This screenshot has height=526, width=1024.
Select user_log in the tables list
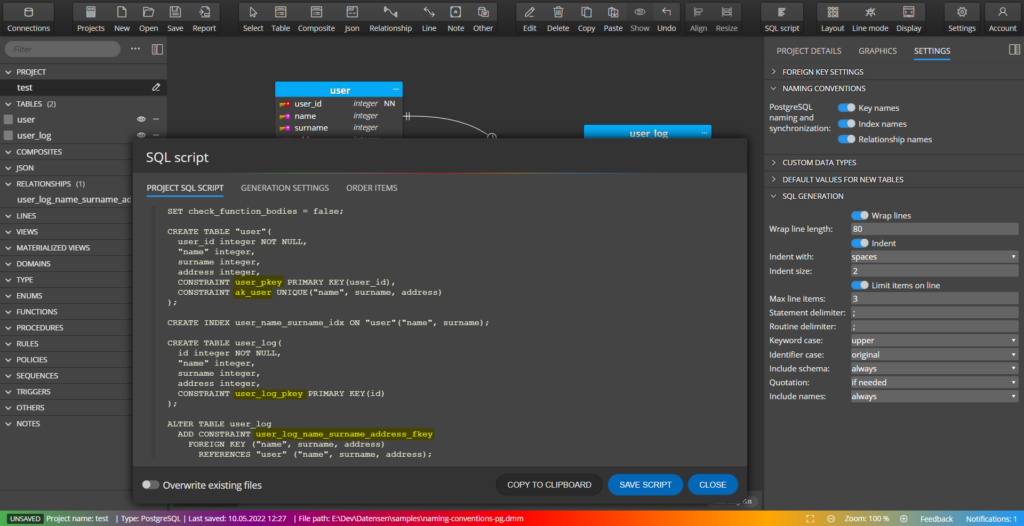tap(34, 135)
